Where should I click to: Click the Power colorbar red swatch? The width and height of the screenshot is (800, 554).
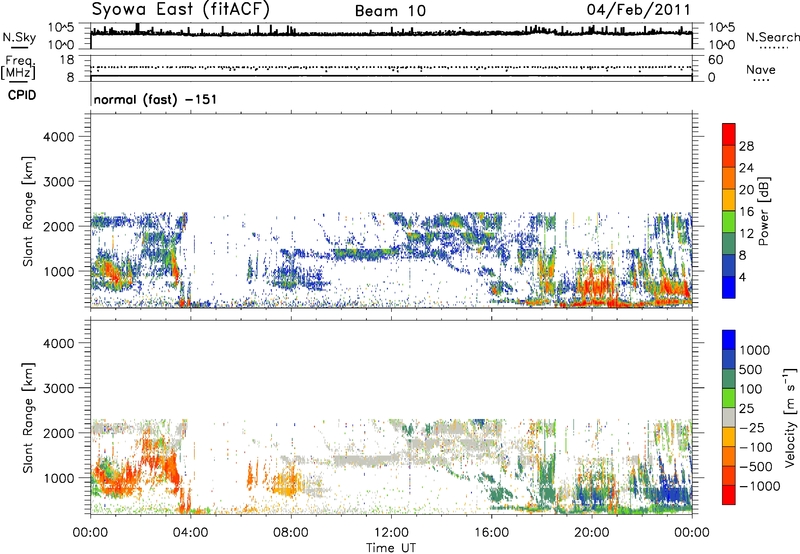729,135
